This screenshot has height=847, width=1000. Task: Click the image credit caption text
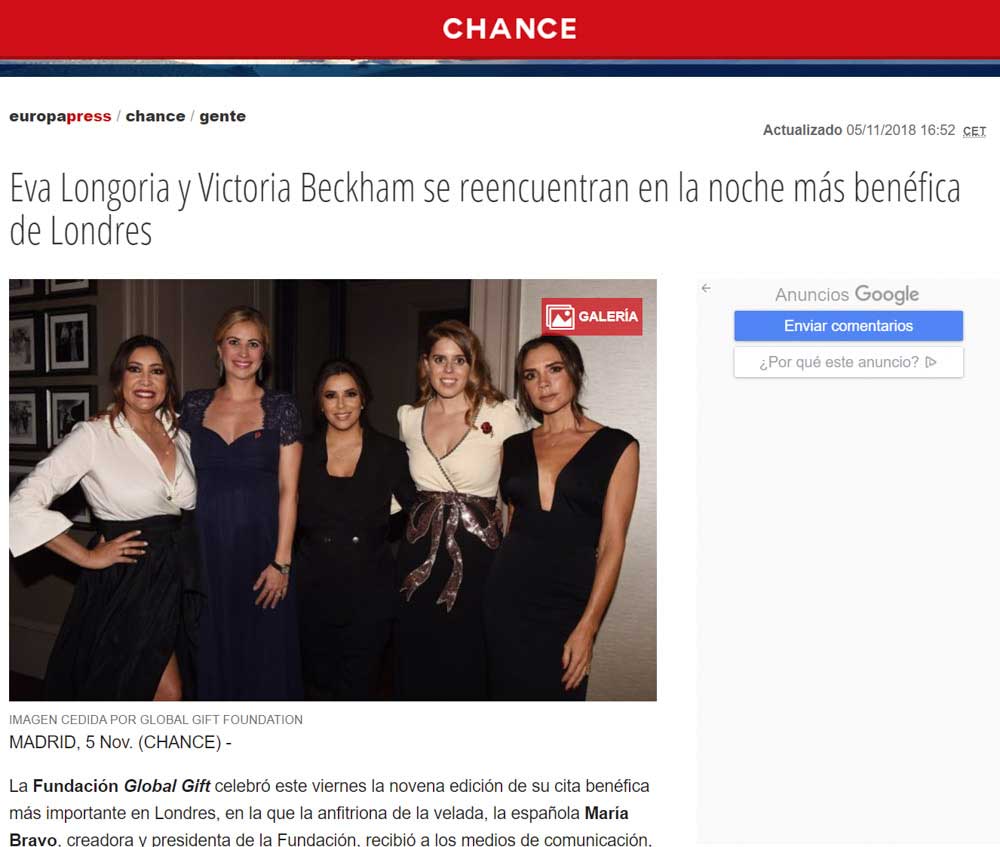point(156,719)
